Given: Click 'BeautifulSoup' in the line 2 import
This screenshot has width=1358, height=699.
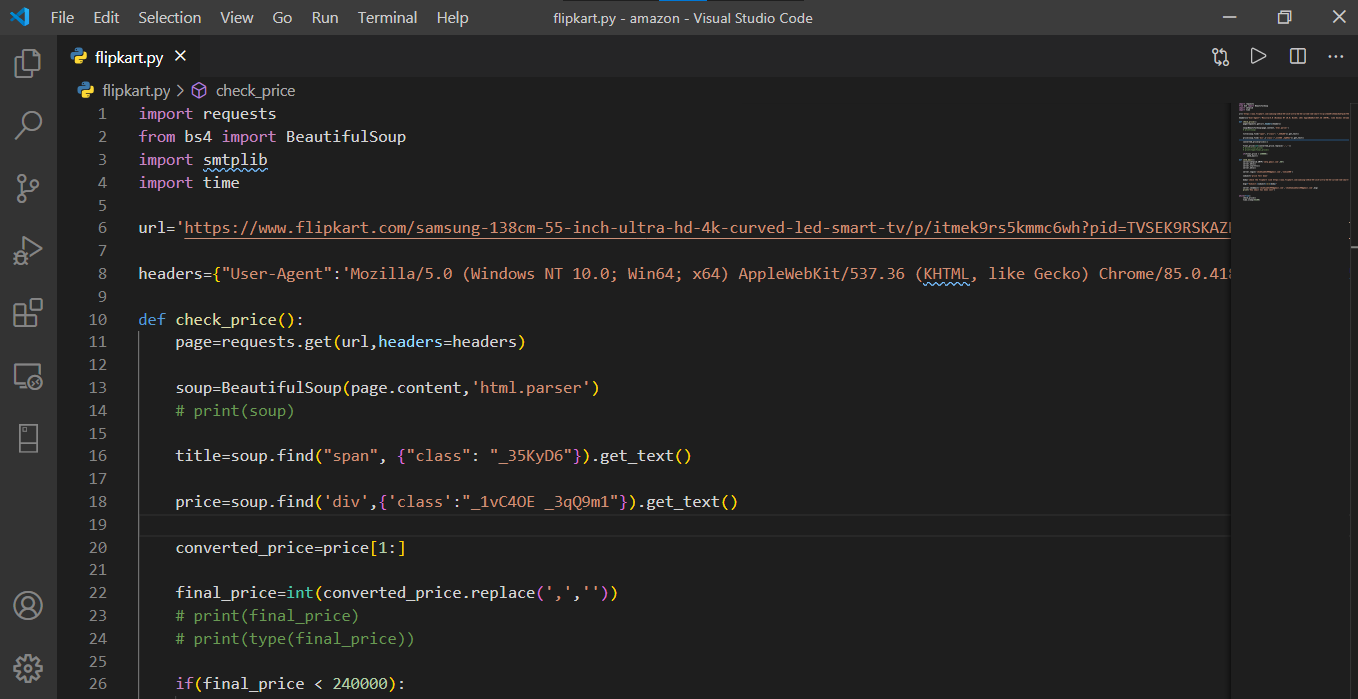Looking at the screenshot, I should [346, 137].
